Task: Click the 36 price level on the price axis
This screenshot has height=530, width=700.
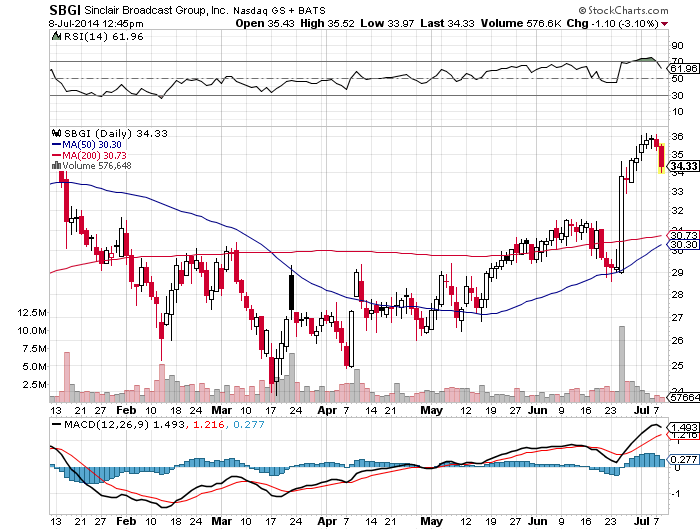Action: 677,137
